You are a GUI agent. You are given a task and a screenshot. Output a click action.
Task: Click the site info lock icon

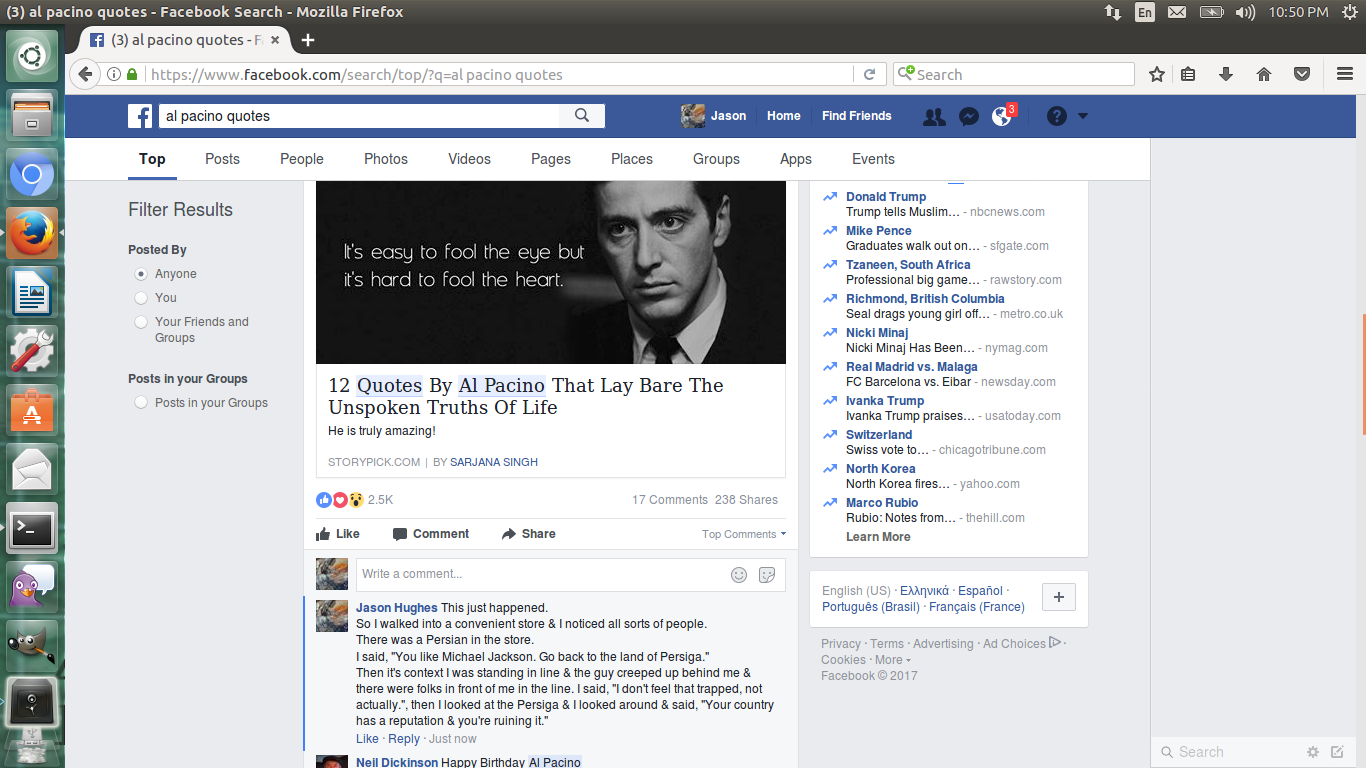point(132,74)
